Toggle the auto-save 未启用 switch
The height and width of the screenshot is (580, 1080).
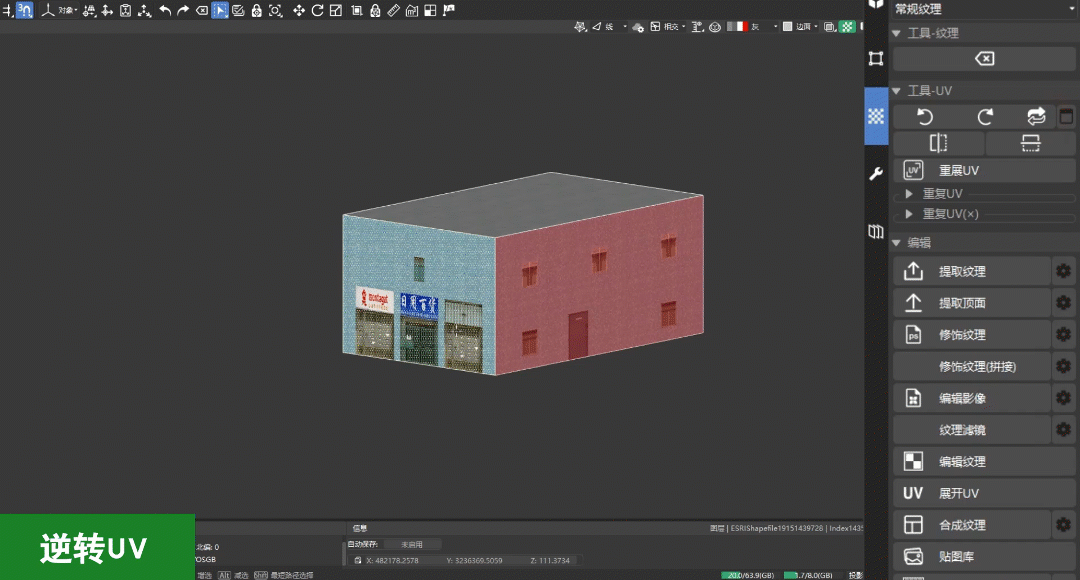pyautogui.click(x=411, y=544)
